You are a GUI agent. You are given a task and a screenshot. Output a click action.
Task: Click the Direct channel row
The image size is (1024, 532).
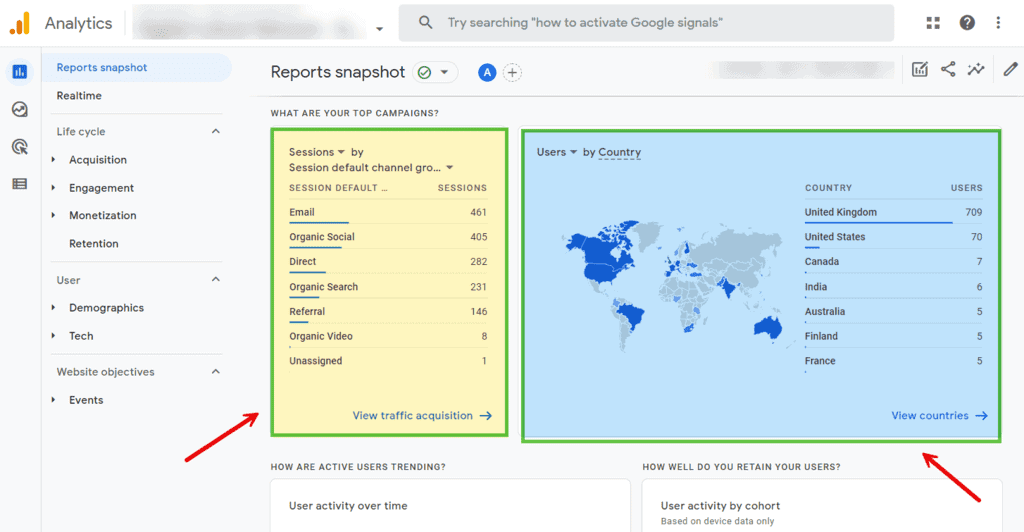tap(388, 262)
